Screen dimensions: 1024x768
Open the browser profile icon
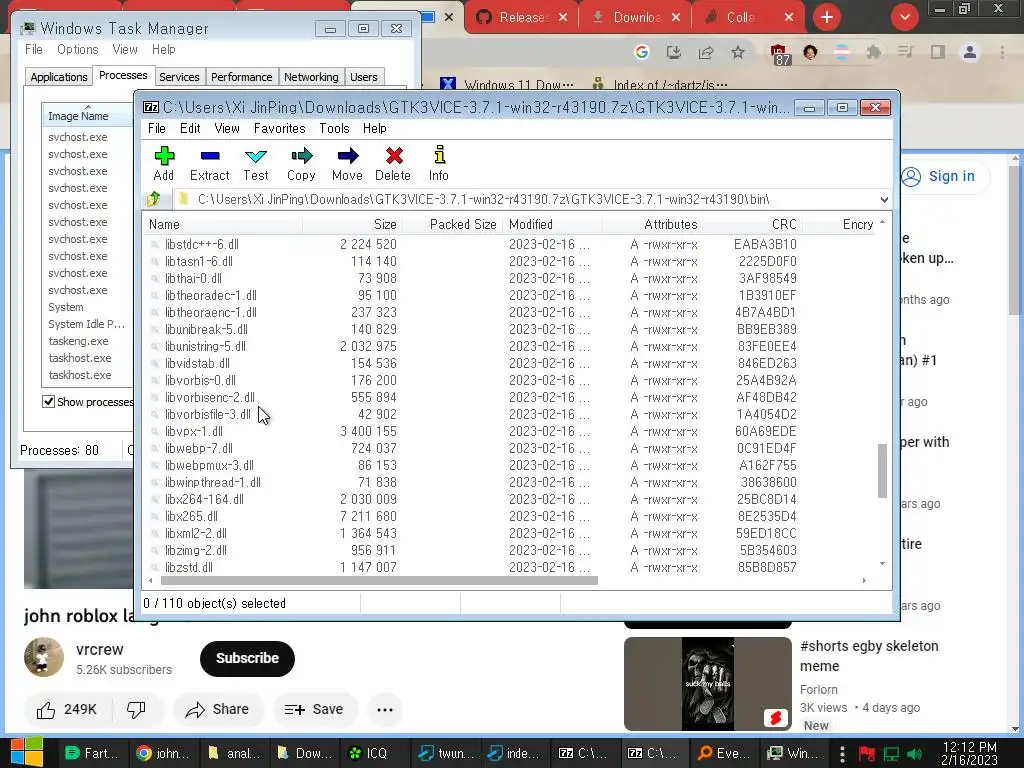point(970,52)
